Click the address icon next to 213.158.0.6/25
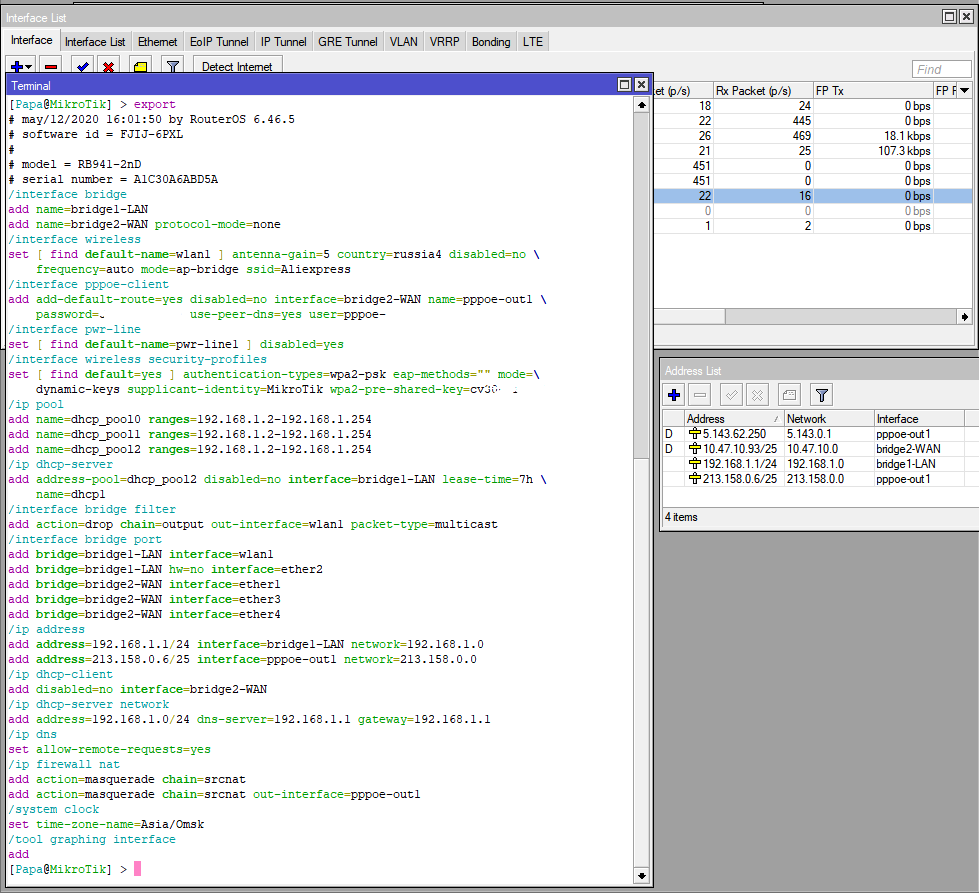 (x=694, y=479)
